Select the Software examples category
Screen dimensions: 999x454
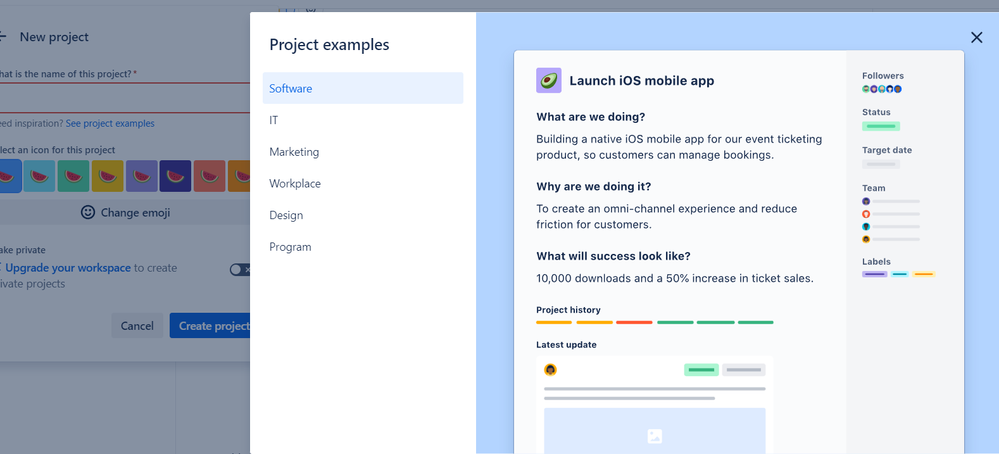point(363,89)
